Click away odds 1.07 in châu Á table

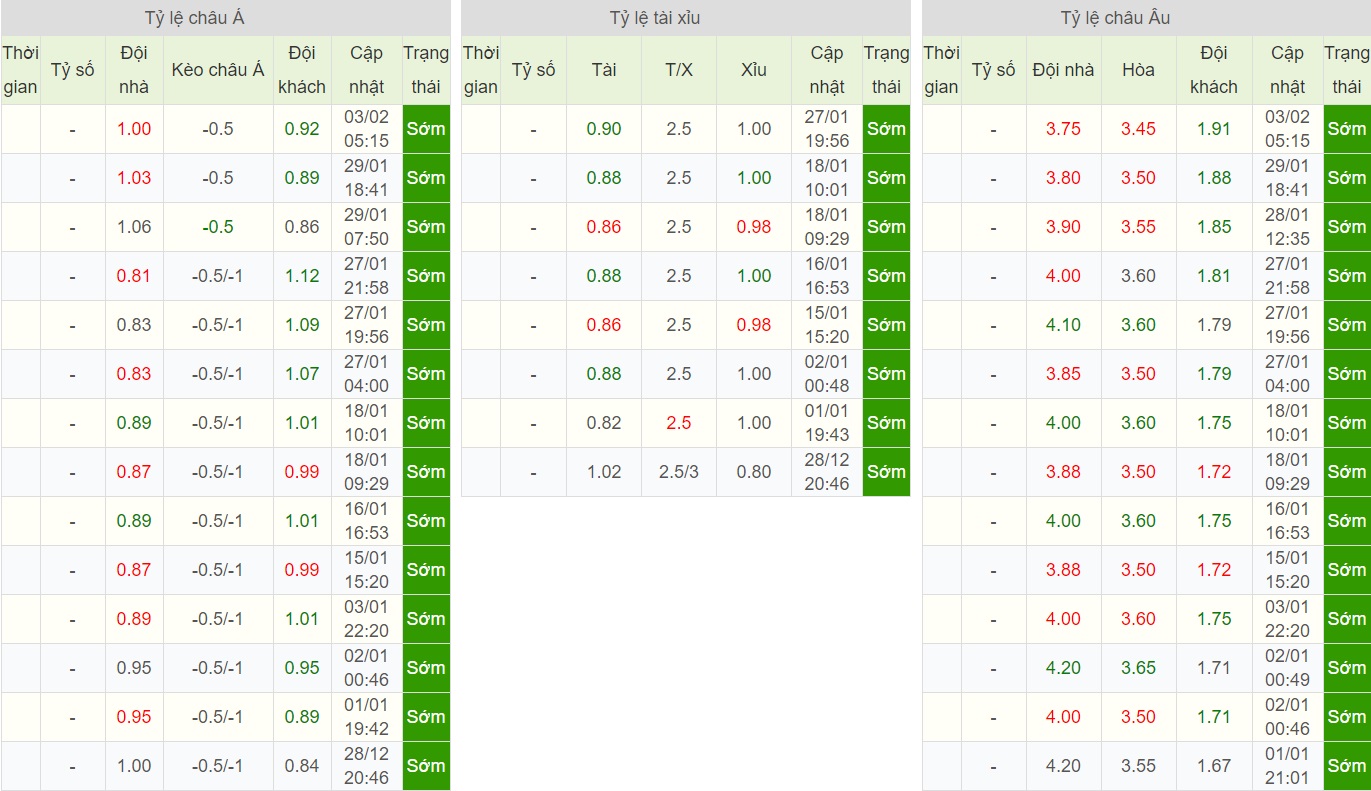(302, 374)
